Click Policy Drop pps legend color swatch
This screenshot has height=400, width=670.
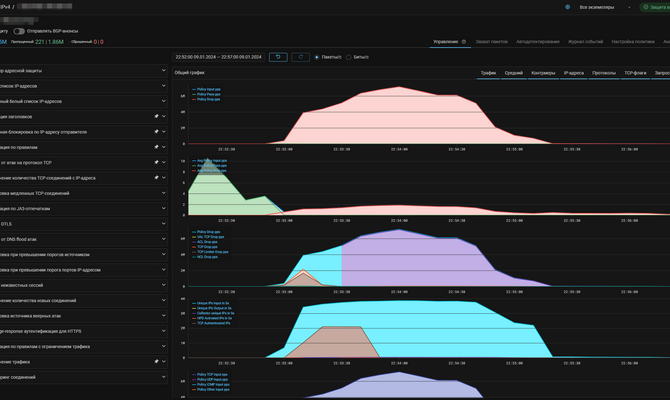click(193, 99)
